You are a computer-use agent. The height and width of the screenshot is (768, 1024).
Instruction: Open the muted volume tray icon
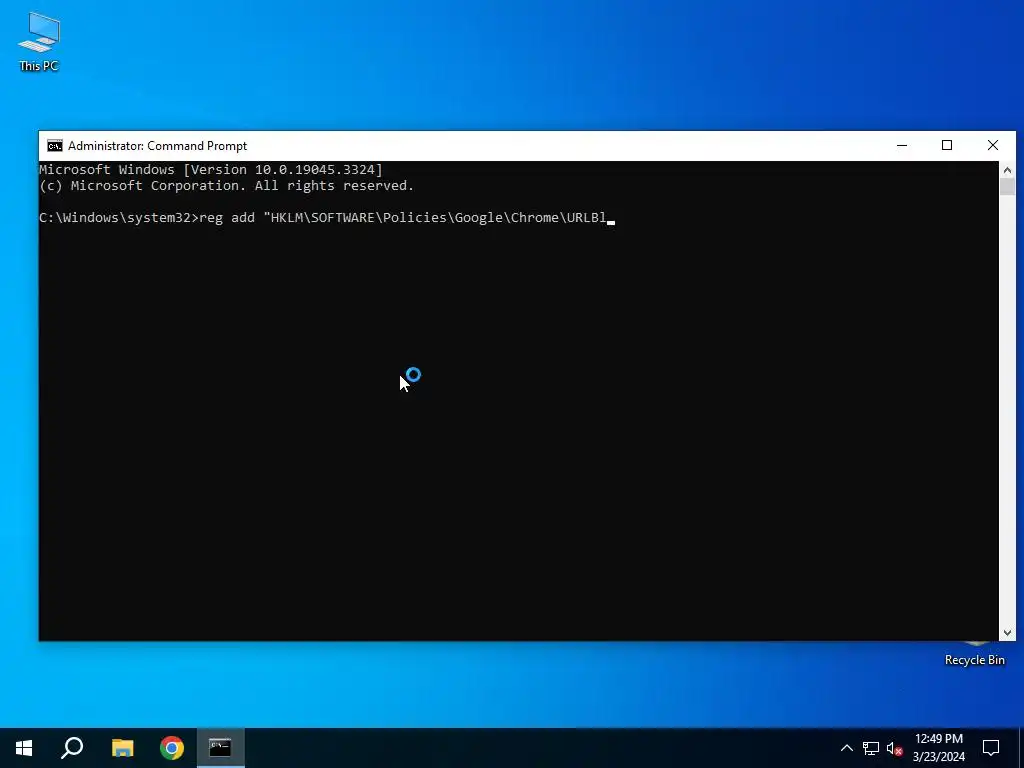pyautogui.click(x=894, y=748)
